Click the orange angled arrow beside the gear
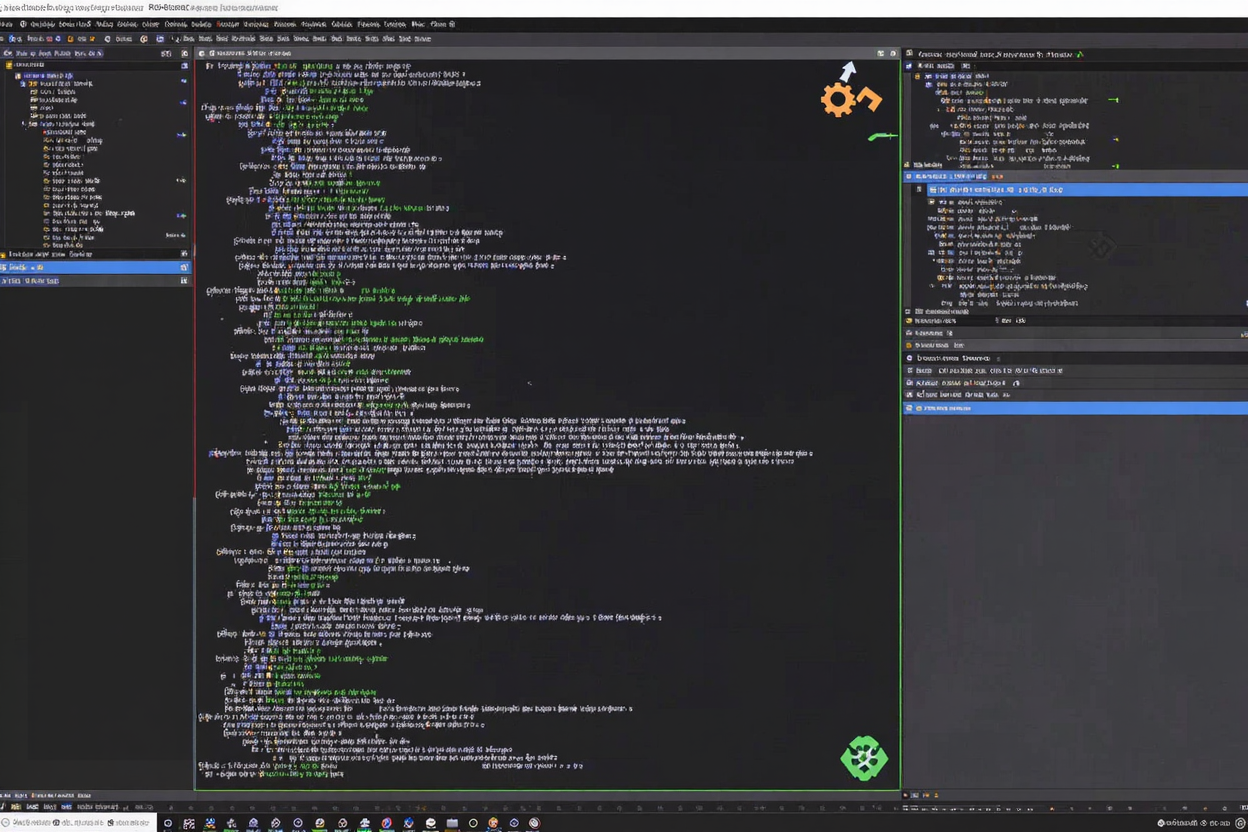The height and width of the screenshot is (832, 1248). (x=868, y=98)
